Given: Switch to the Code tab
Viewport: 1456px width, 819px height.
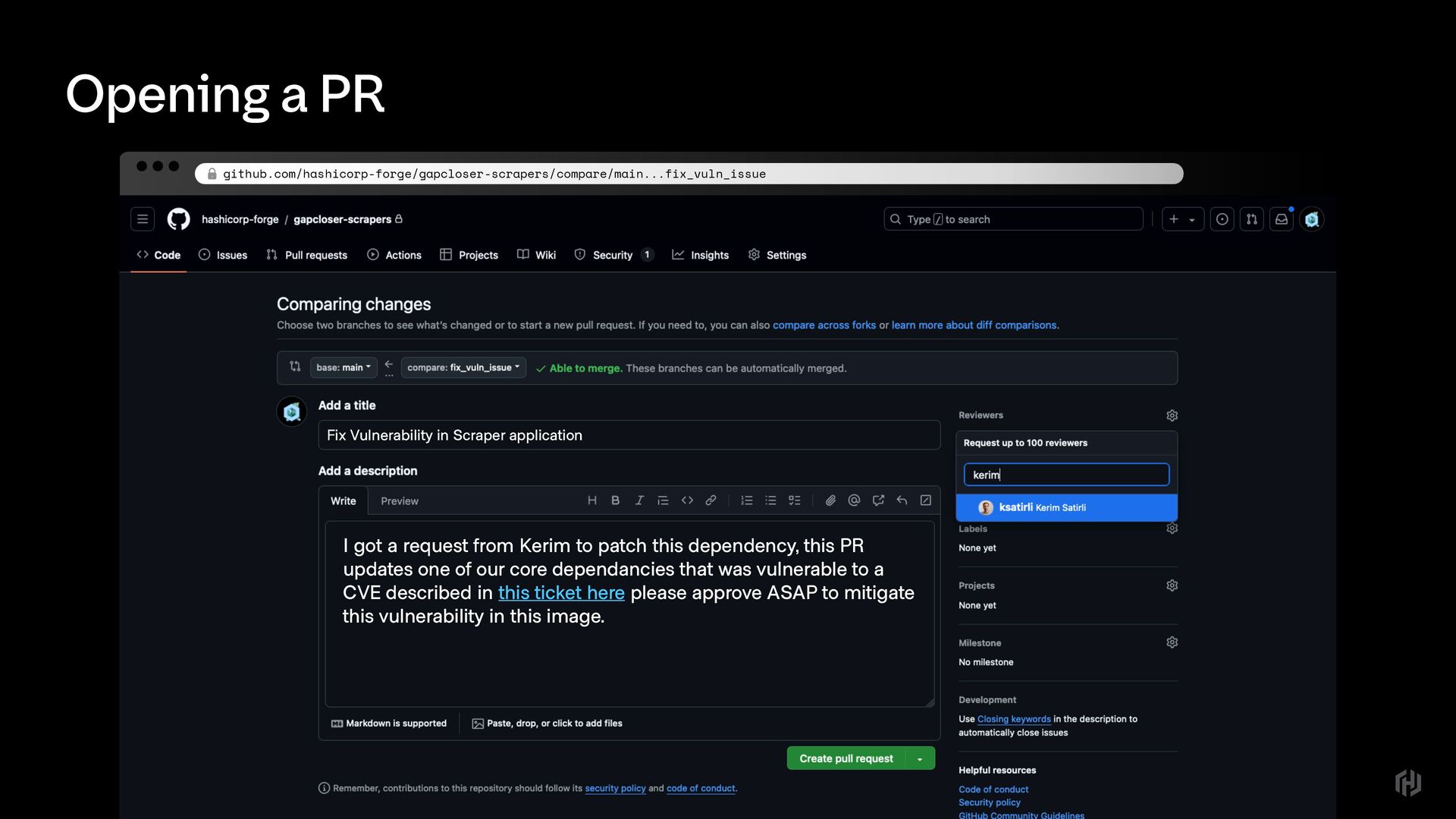Looking at the screenshot, I should click(x=158, y=255).
